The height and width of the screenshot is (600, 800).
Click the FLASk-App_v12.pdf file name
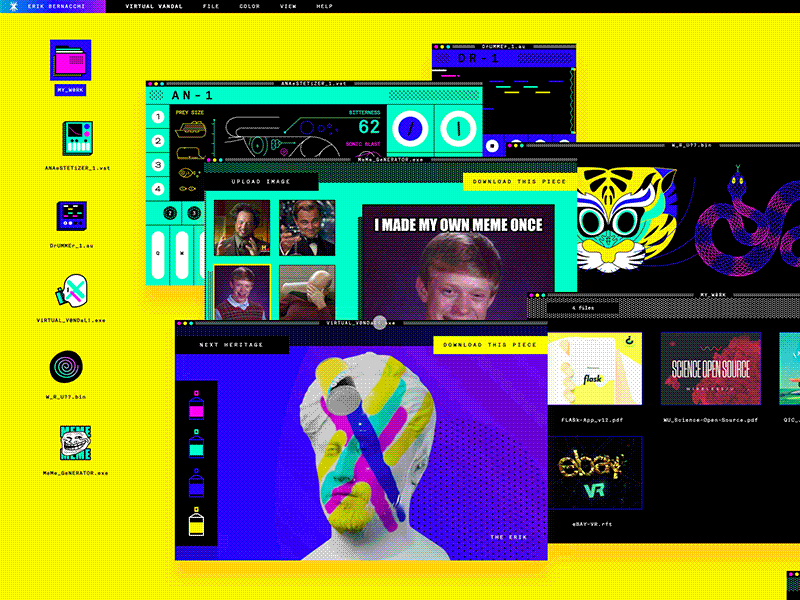click(x=592, y=420)
